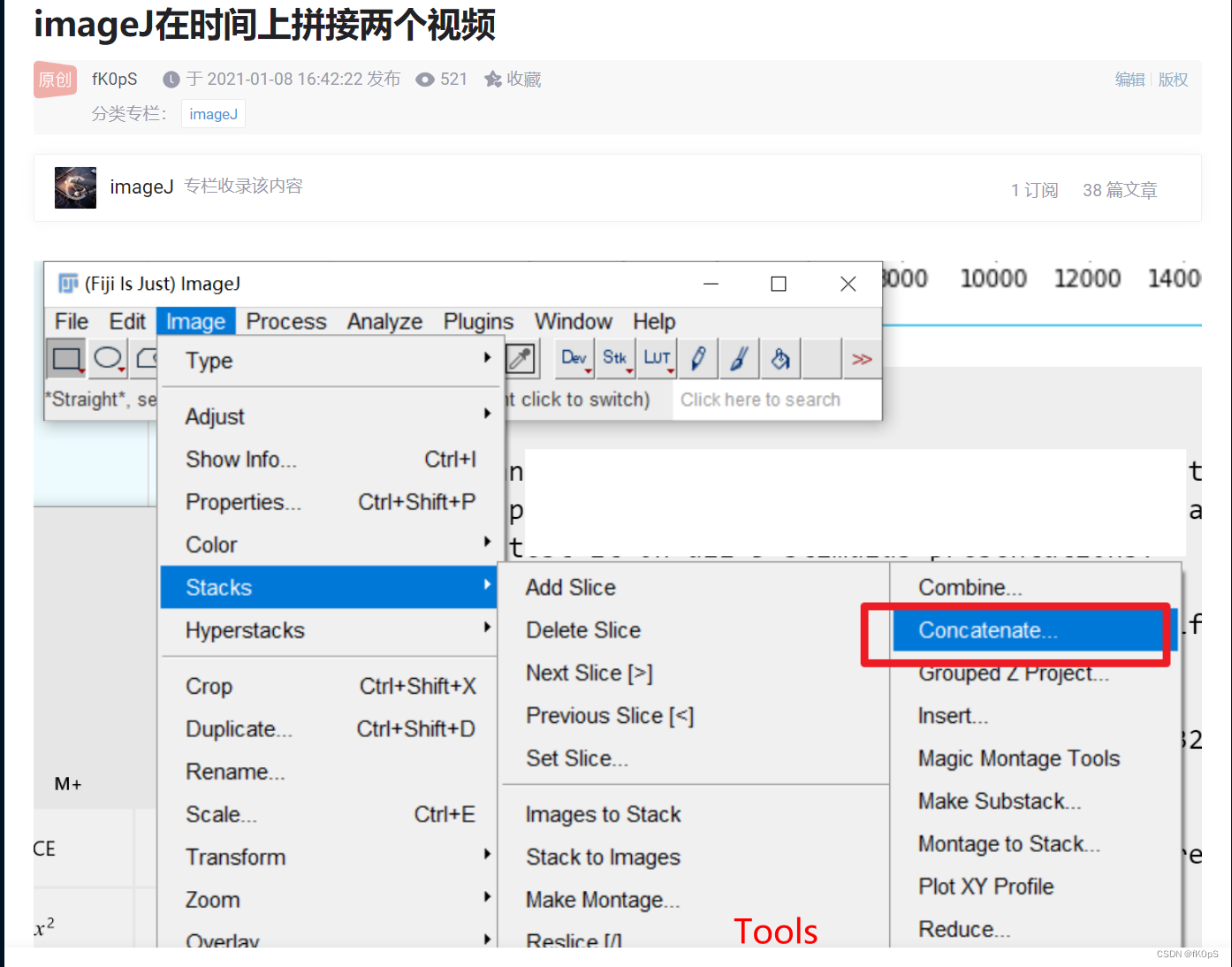The width and height of the screenshot is (1232, 967).
Task: Expand the Hyperstacks submenu
Action: click(487, 629)
